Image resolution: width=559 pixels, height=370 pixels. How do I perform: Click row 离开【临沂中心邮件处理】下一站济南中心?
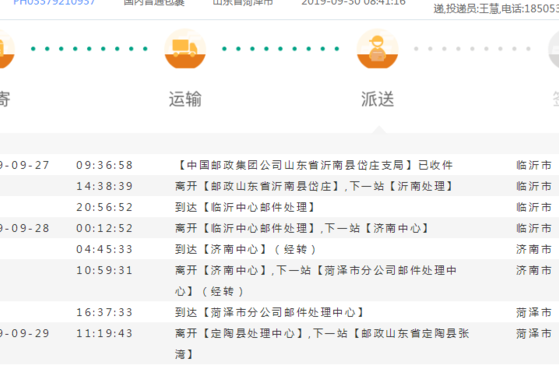[x=302, y=228]
